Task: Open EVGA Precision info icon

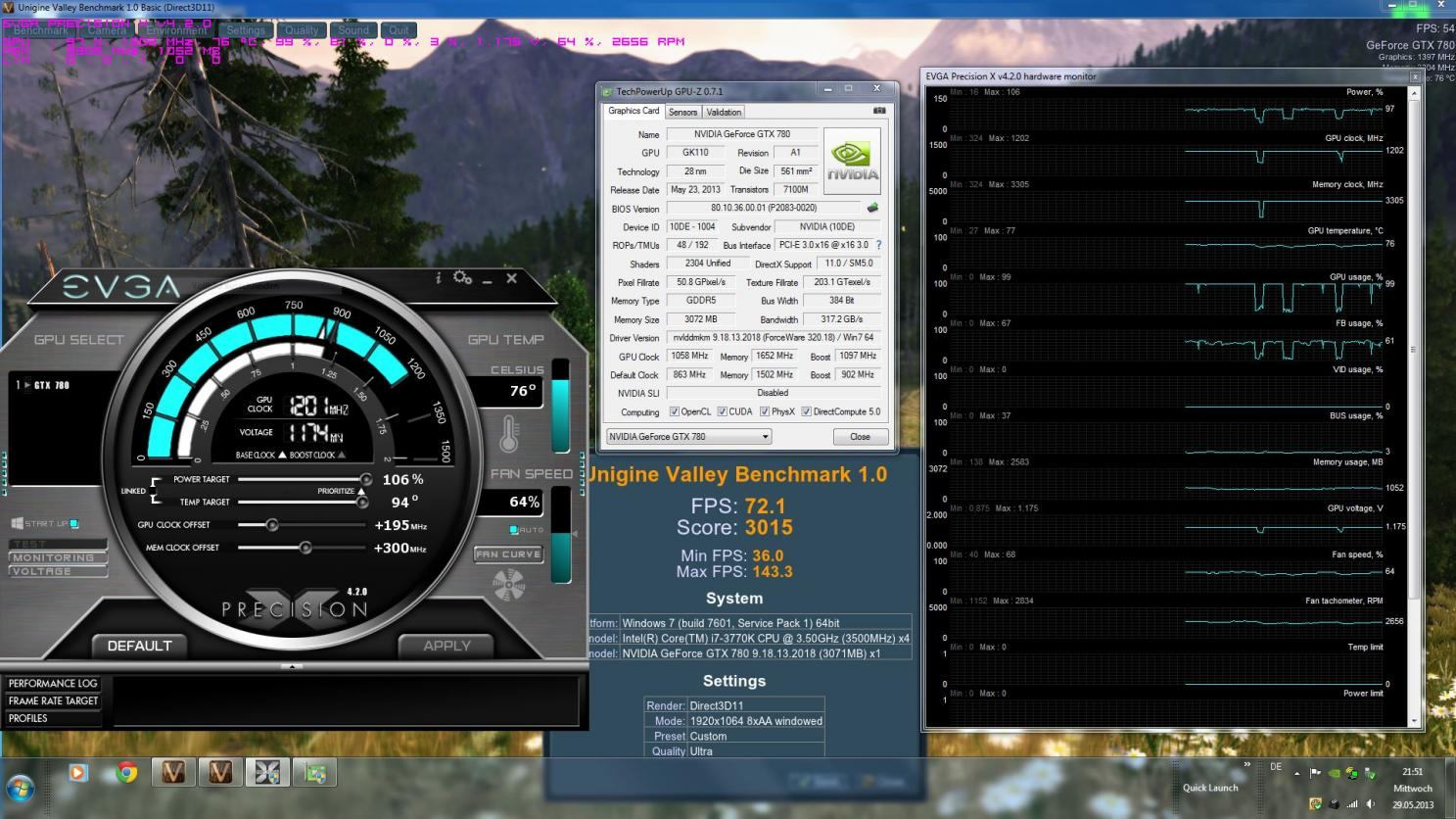Action: (x=438, y=278)
